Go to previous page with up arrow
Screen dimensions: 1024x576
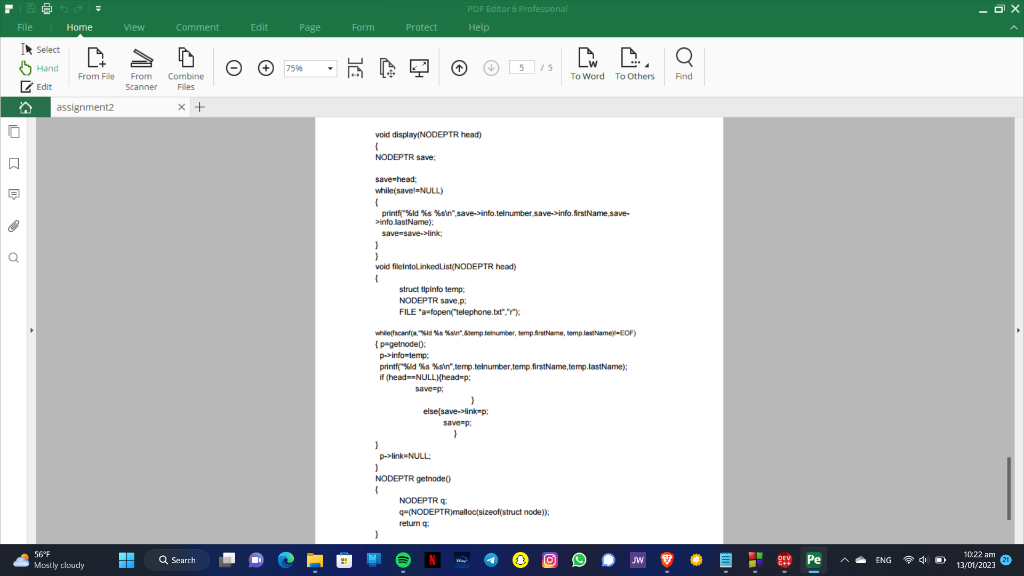point(457,68)
